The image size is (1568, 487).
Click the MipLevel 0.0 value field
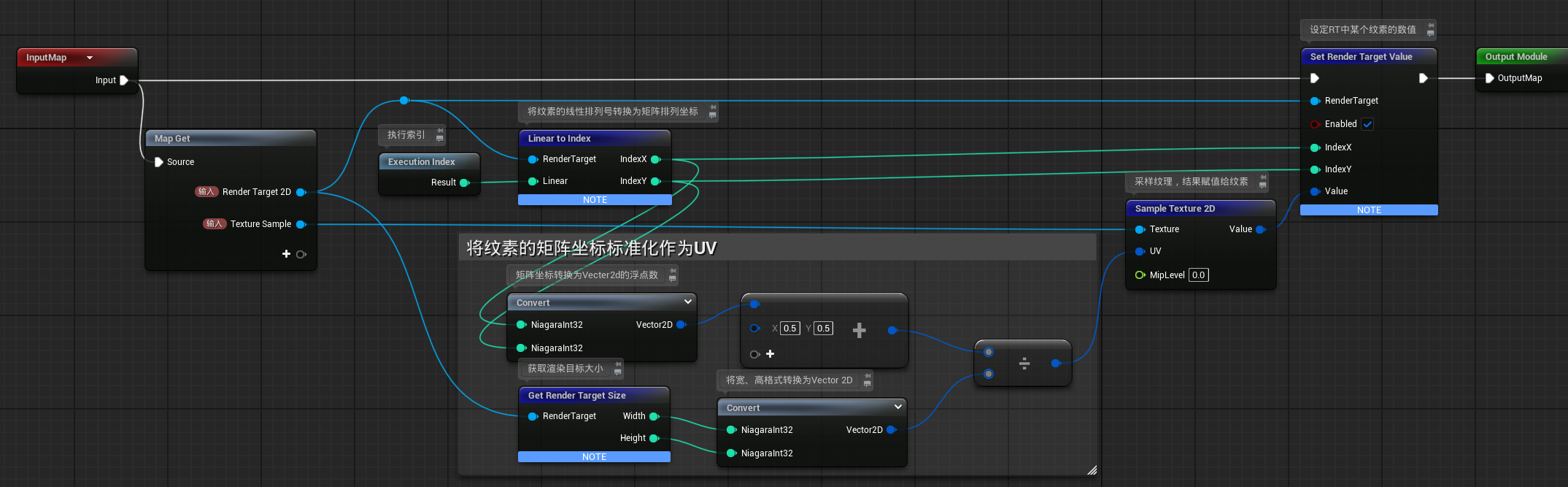point(1198,275)
